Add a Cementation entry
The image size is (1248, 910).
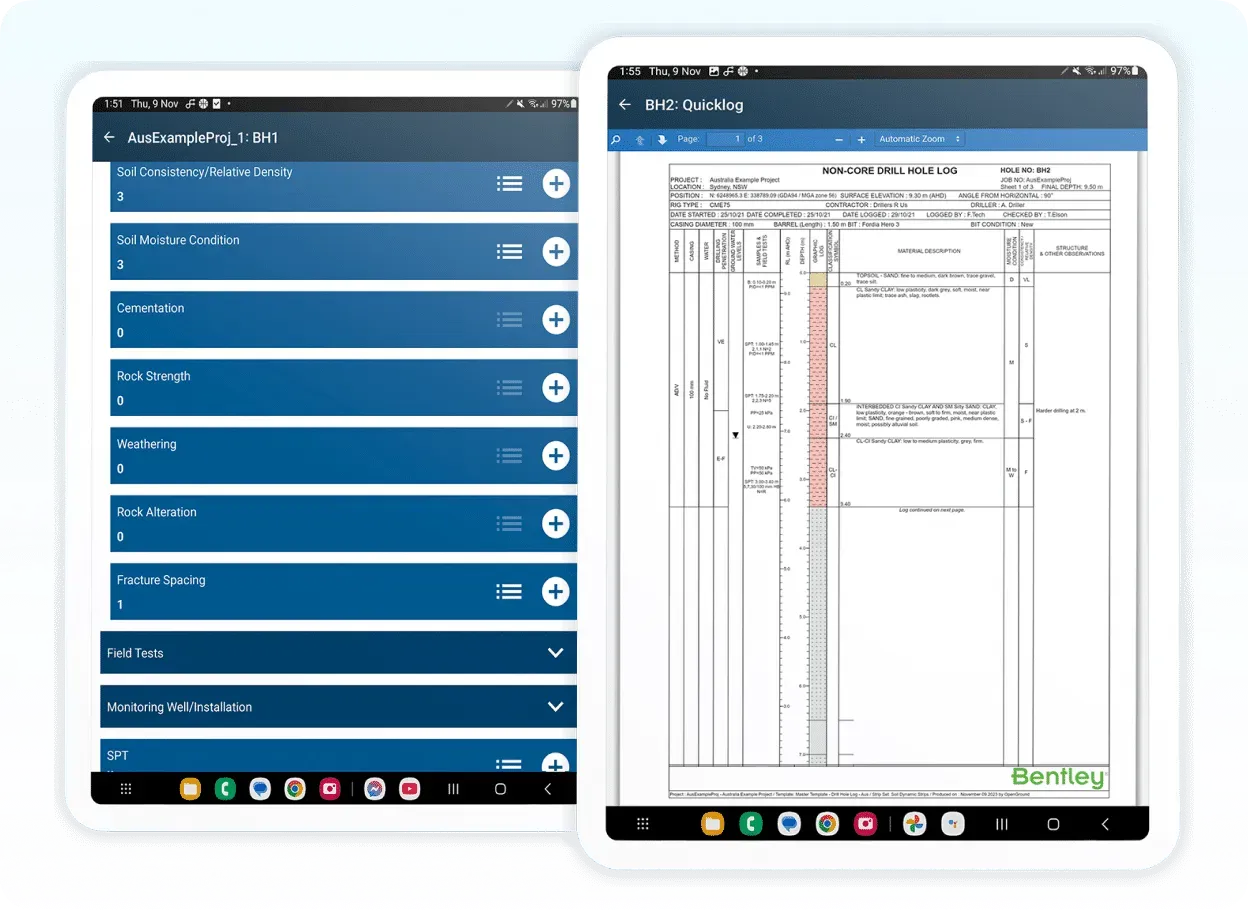(x=556, y=320)
